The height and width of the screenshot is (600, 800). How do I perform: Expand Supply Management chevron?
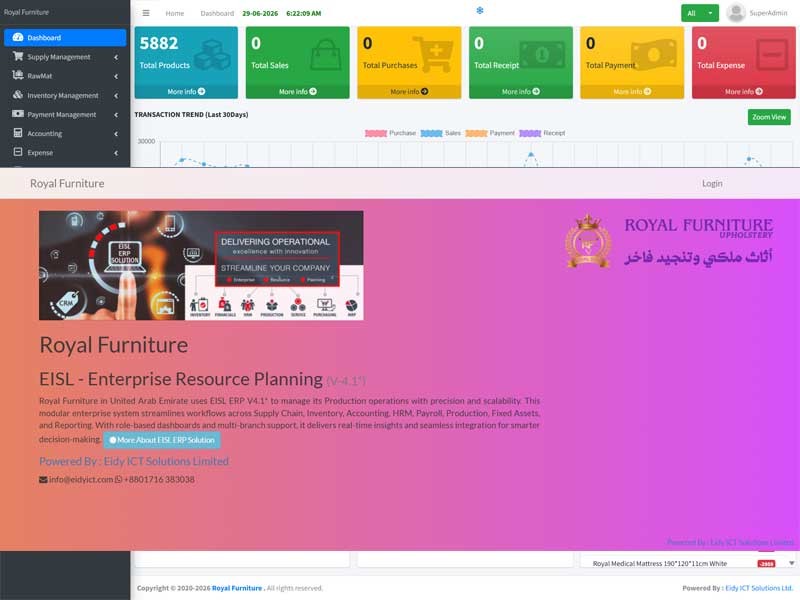coord(116,57)
